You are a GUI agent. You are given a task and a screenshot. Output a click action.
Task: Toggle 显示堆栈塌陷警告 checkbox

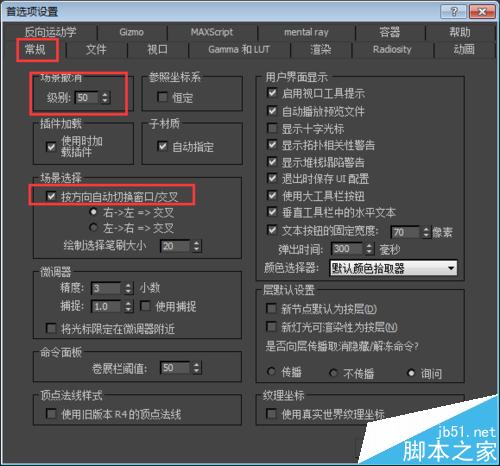point(272,162)
